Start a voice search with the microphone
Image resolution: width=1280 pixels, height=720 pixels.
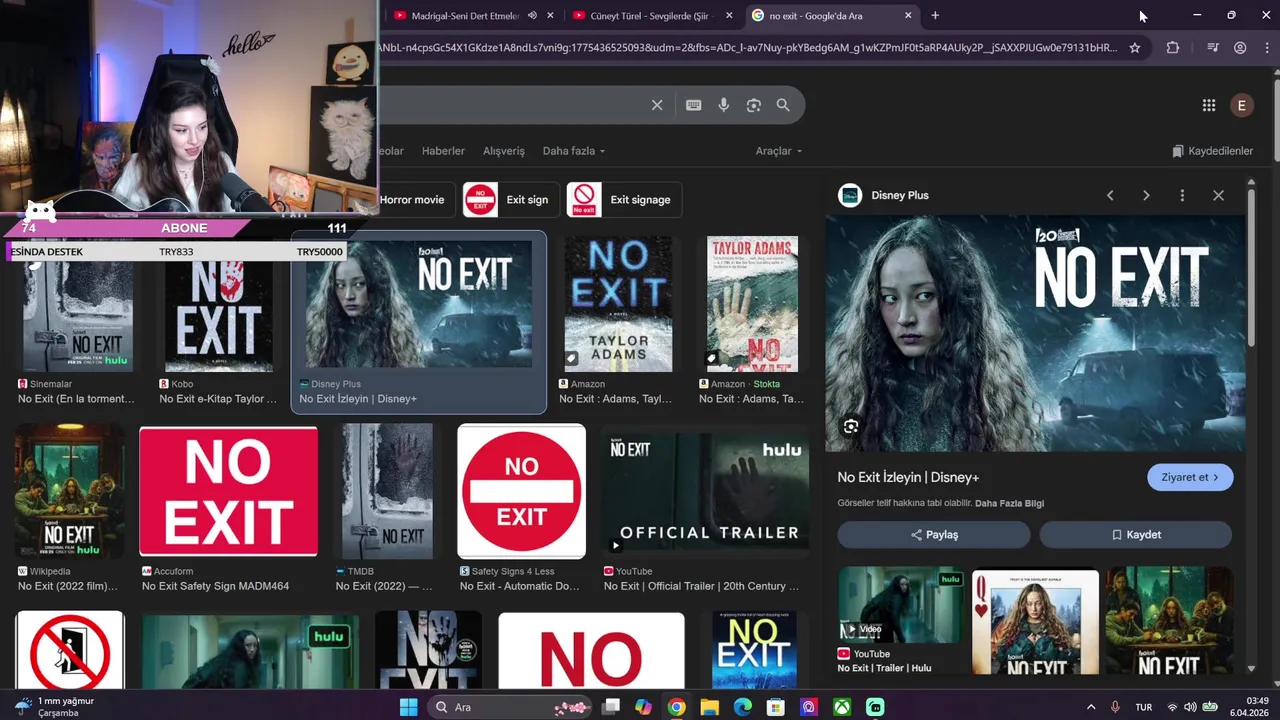(724, 105)
